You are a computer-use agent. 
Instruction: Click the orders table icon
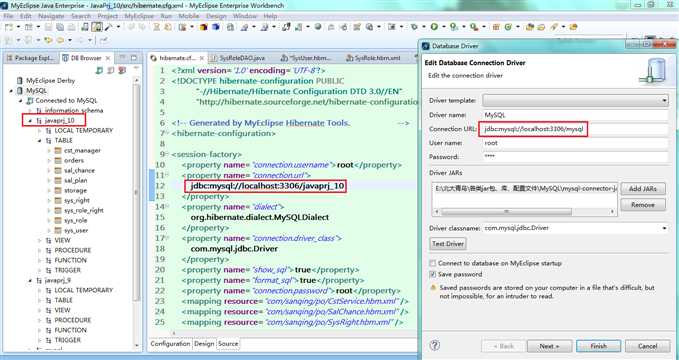click(x=58, y=160)
